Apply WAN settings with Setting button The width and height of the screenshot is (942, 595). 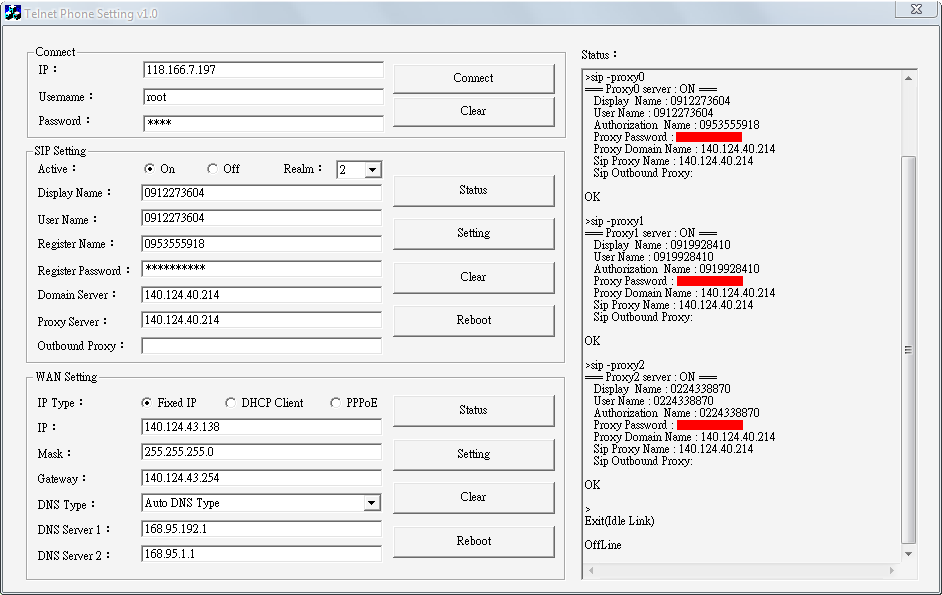coord(473,454)
